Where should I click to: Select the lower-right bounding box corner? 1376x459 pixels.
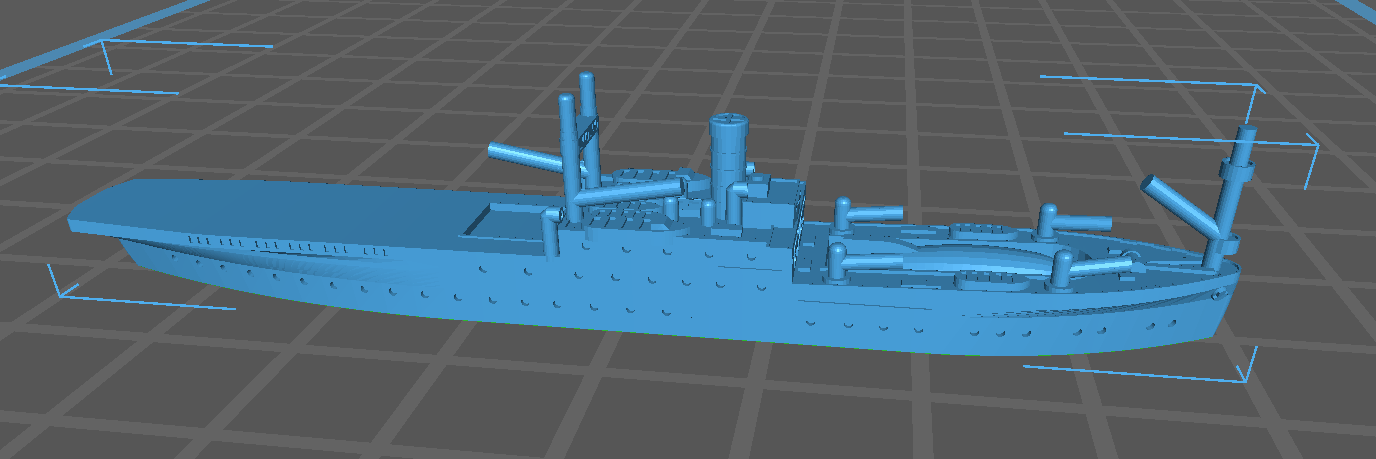(x=1242, y=378)
